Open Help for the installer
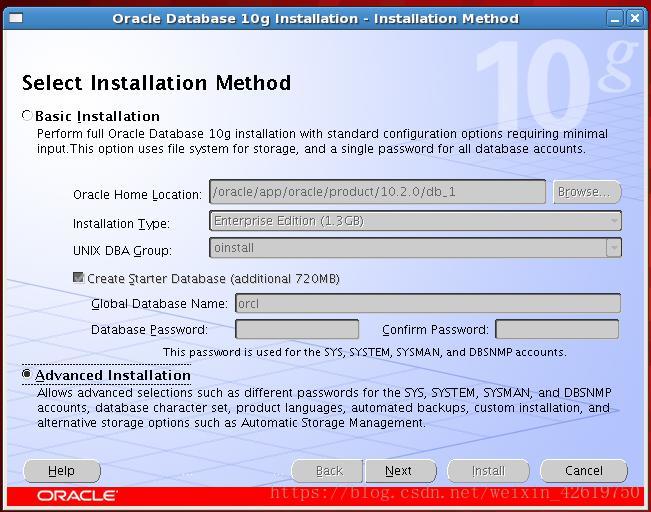Screen dimensions: 651x512 pos(62,471)
